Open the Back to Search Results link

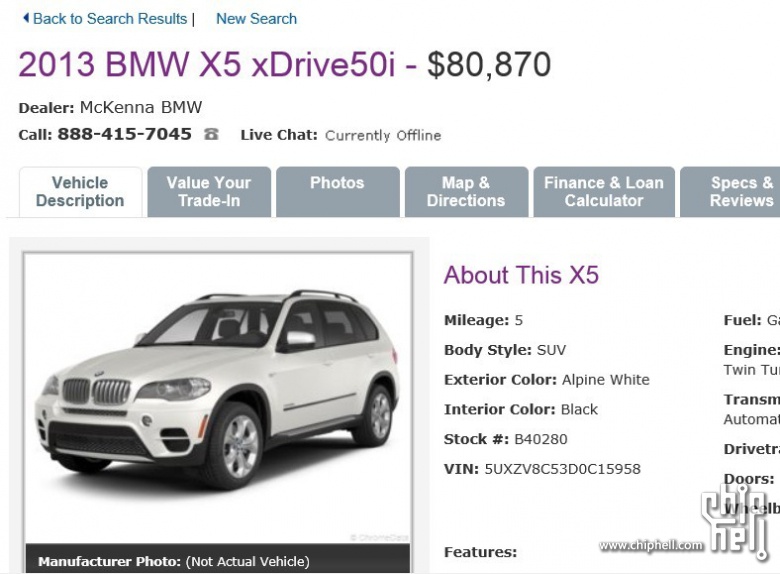click(x=110, y=19)
